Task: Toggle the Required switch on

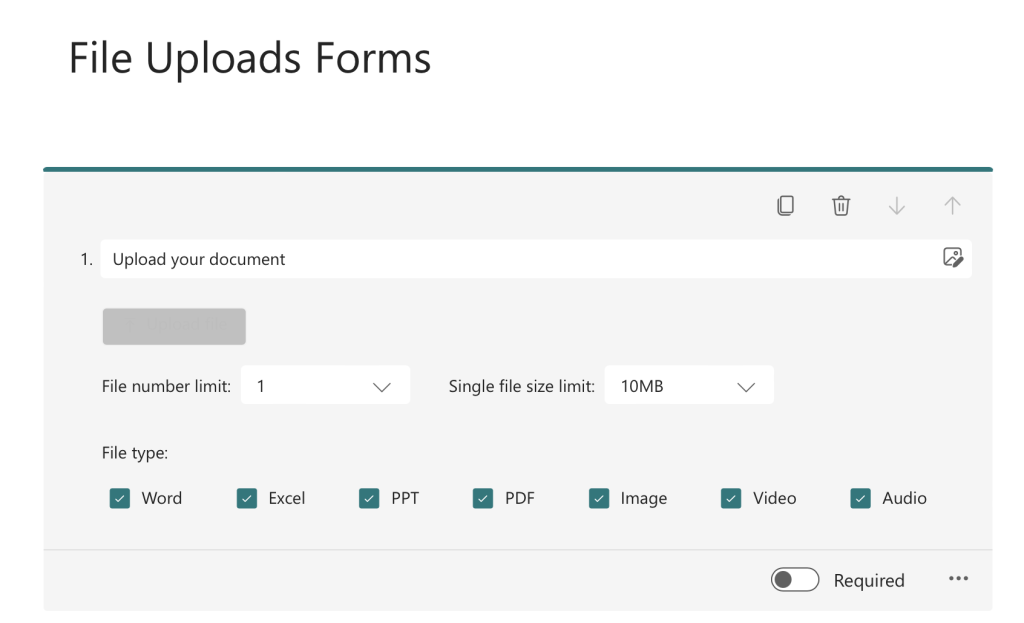Action: [x=795, y=579]
